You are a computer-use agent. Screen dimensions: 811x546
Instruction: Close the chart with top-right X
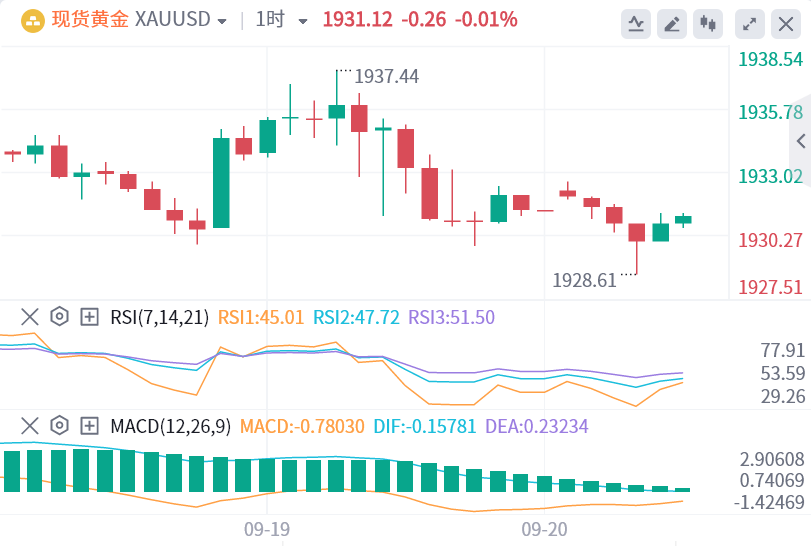click(x=786, y=24)
